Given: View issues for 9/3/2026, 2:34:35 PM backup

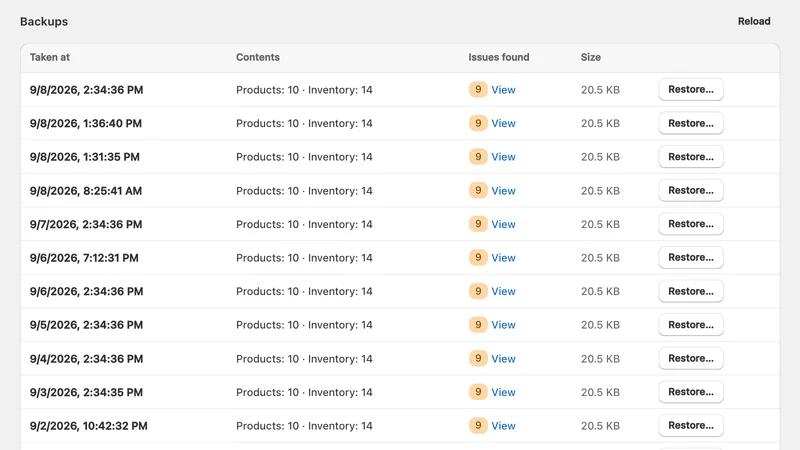Looking at the screenshot, I should (503, 392).
